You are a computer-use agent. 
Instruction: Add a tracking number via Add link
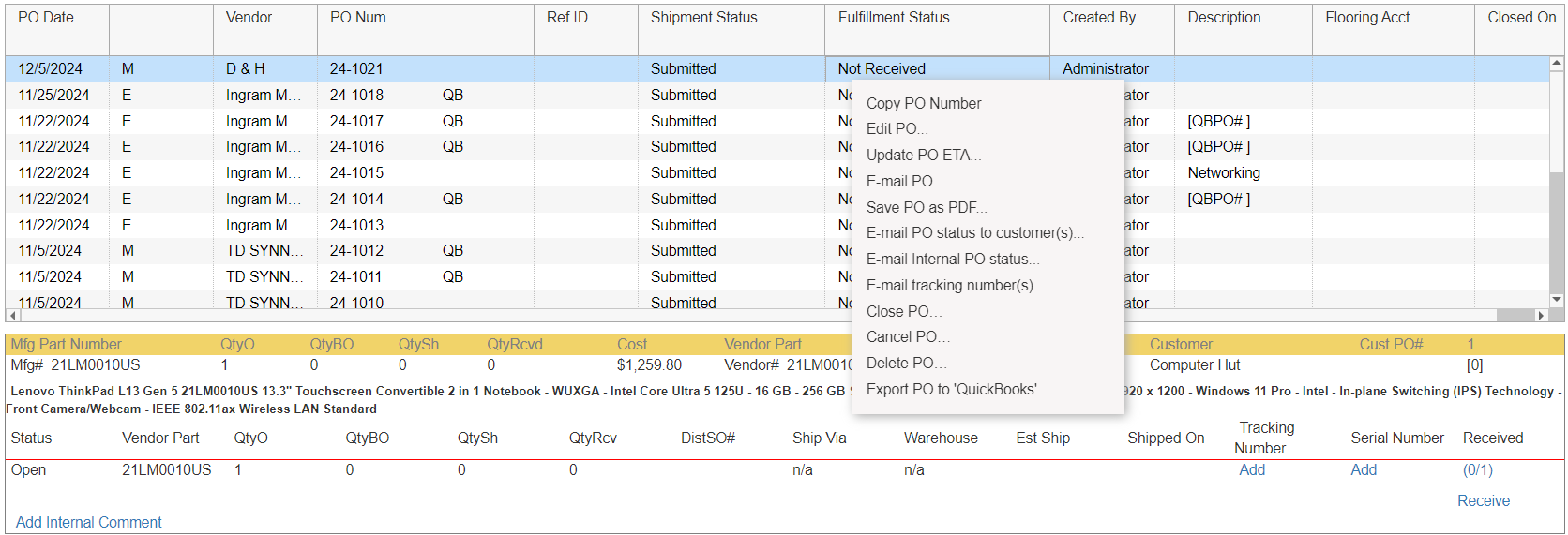pos(1251,469)
